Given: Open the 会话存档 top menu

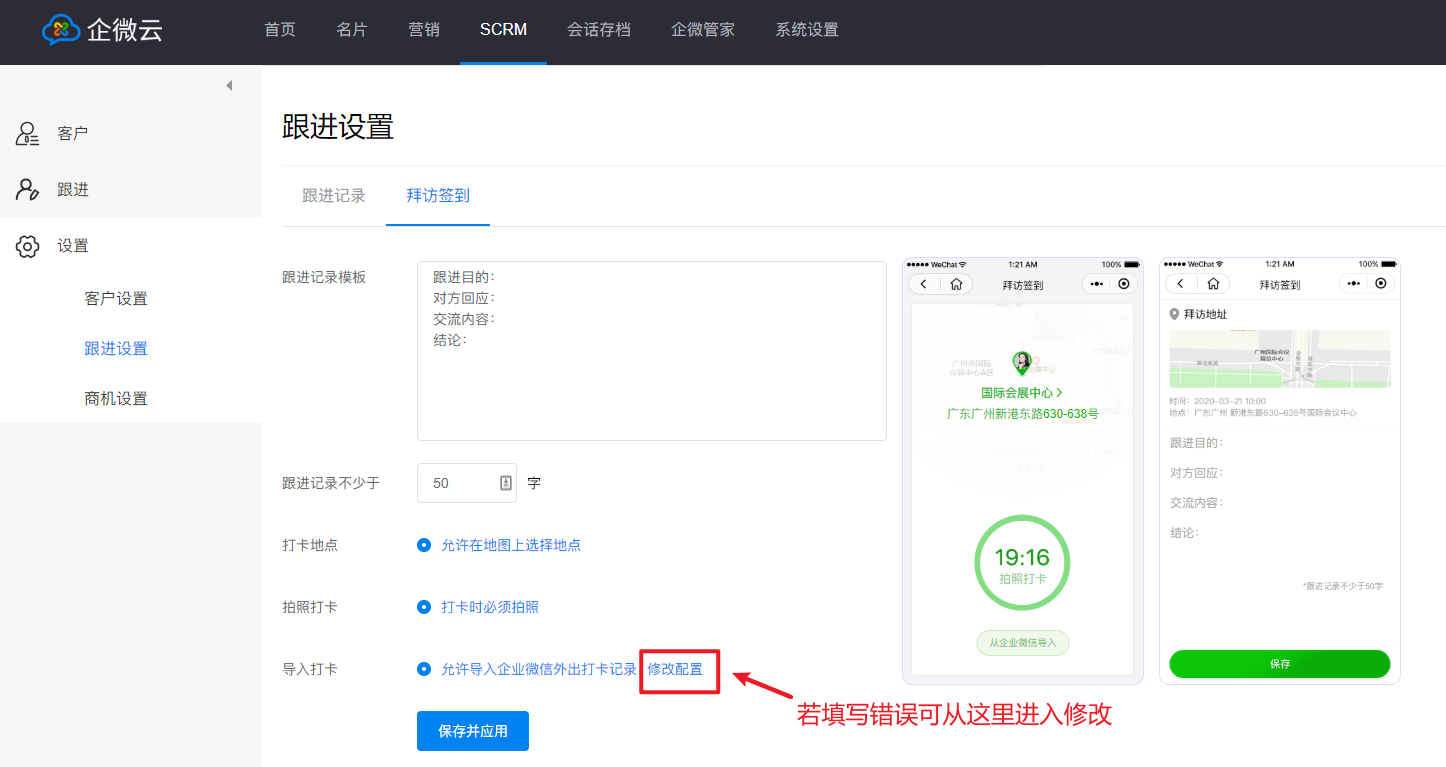Looking at the screenshot, I should pyautogui.click(x=599, y=30).
